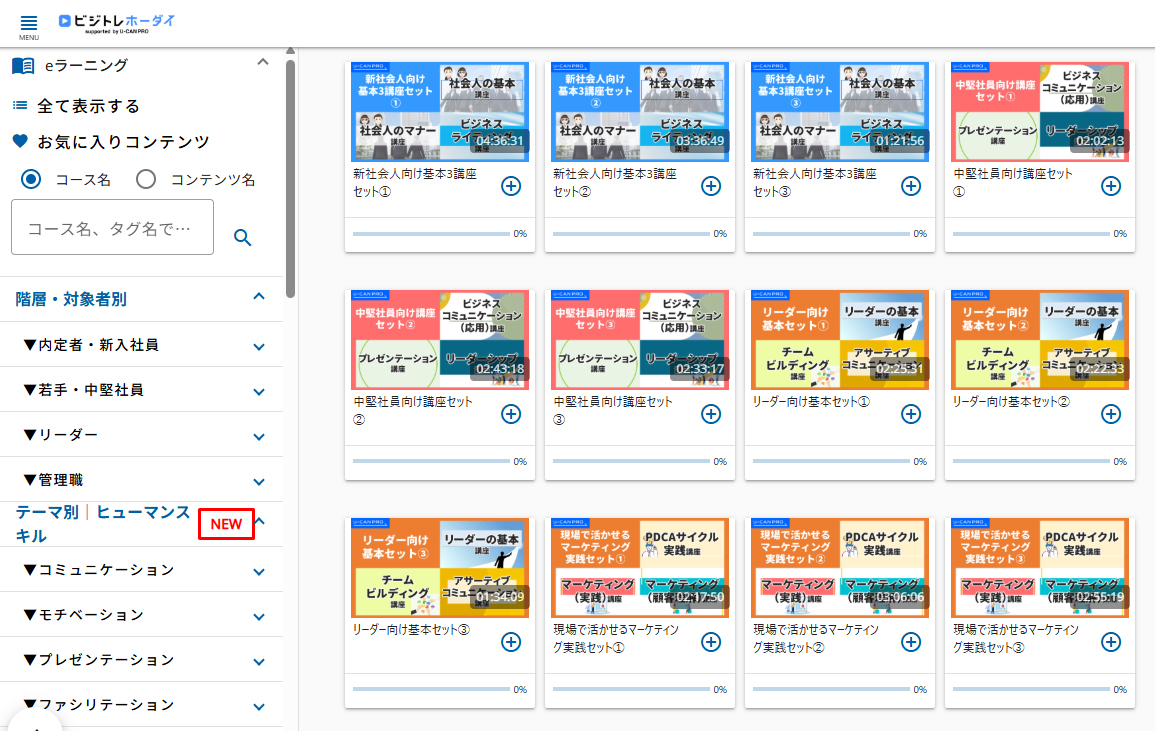Open リーダー向け基本セット③ thumbnail
This screenshot has height=731, width=1155.
(440, 567)
